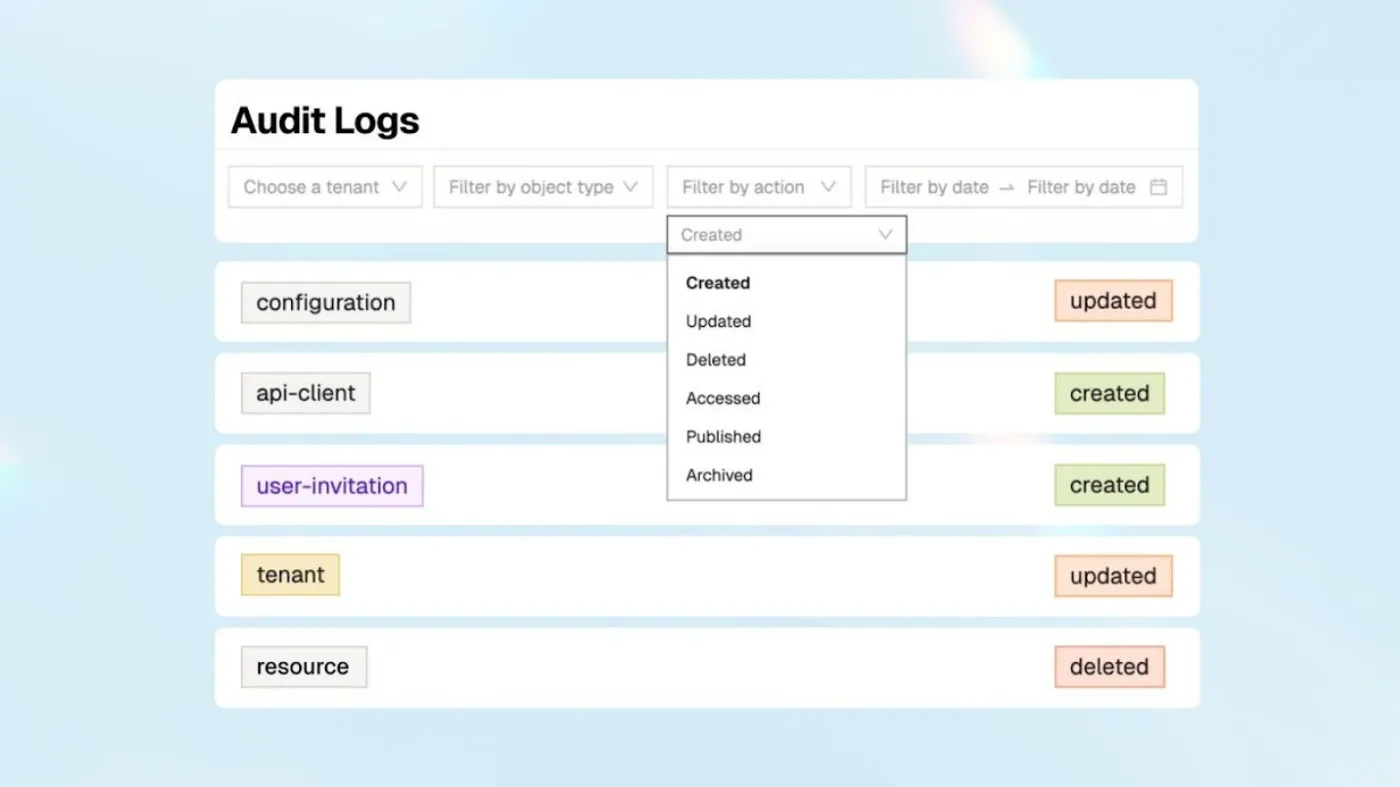Click the chevron in the Created select box
The height and width of the screenshot is (787, 1400).
point(885,235)
